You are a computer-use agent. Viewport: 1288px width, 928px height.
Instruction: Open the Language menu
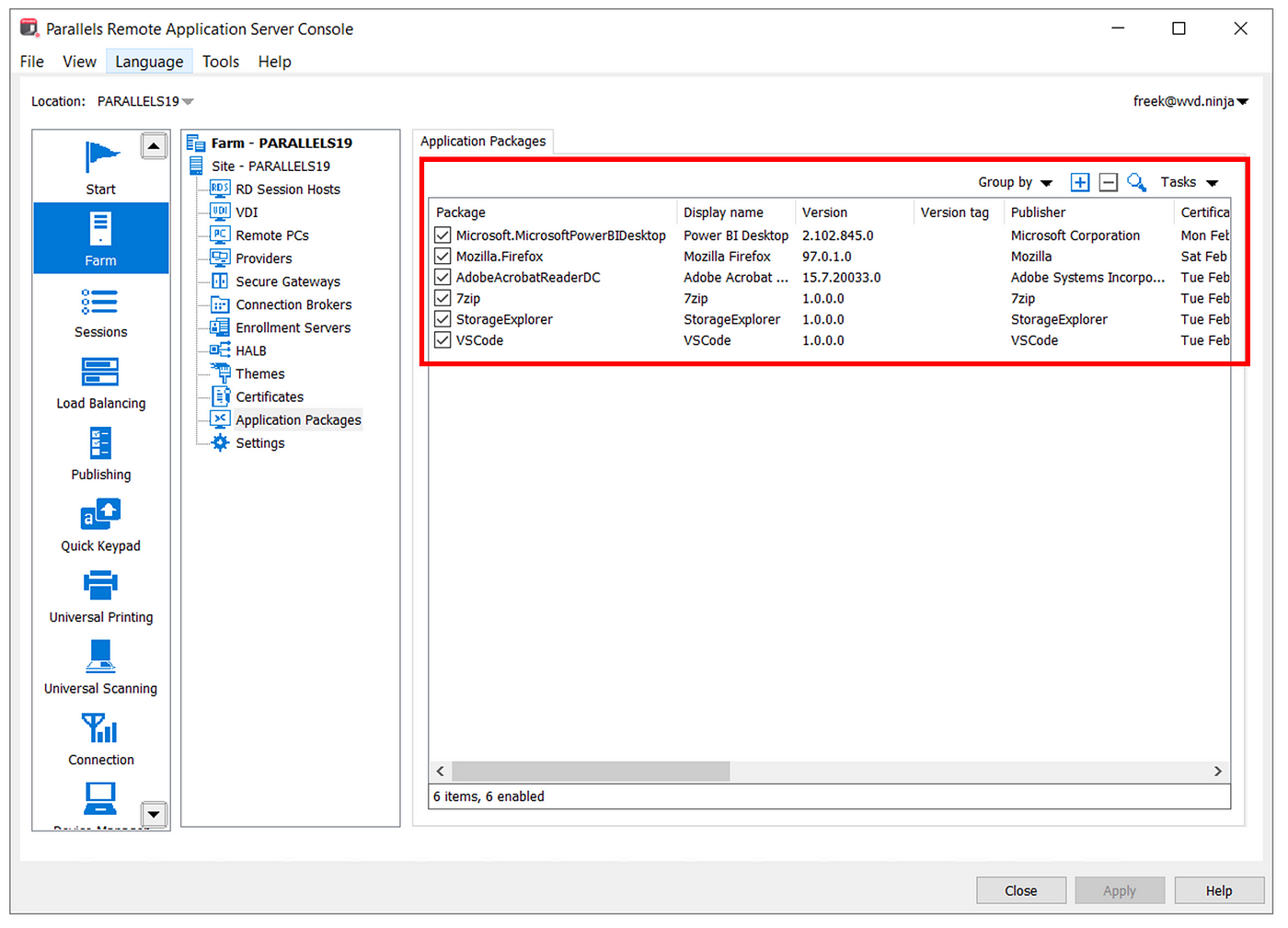[149, 62]
